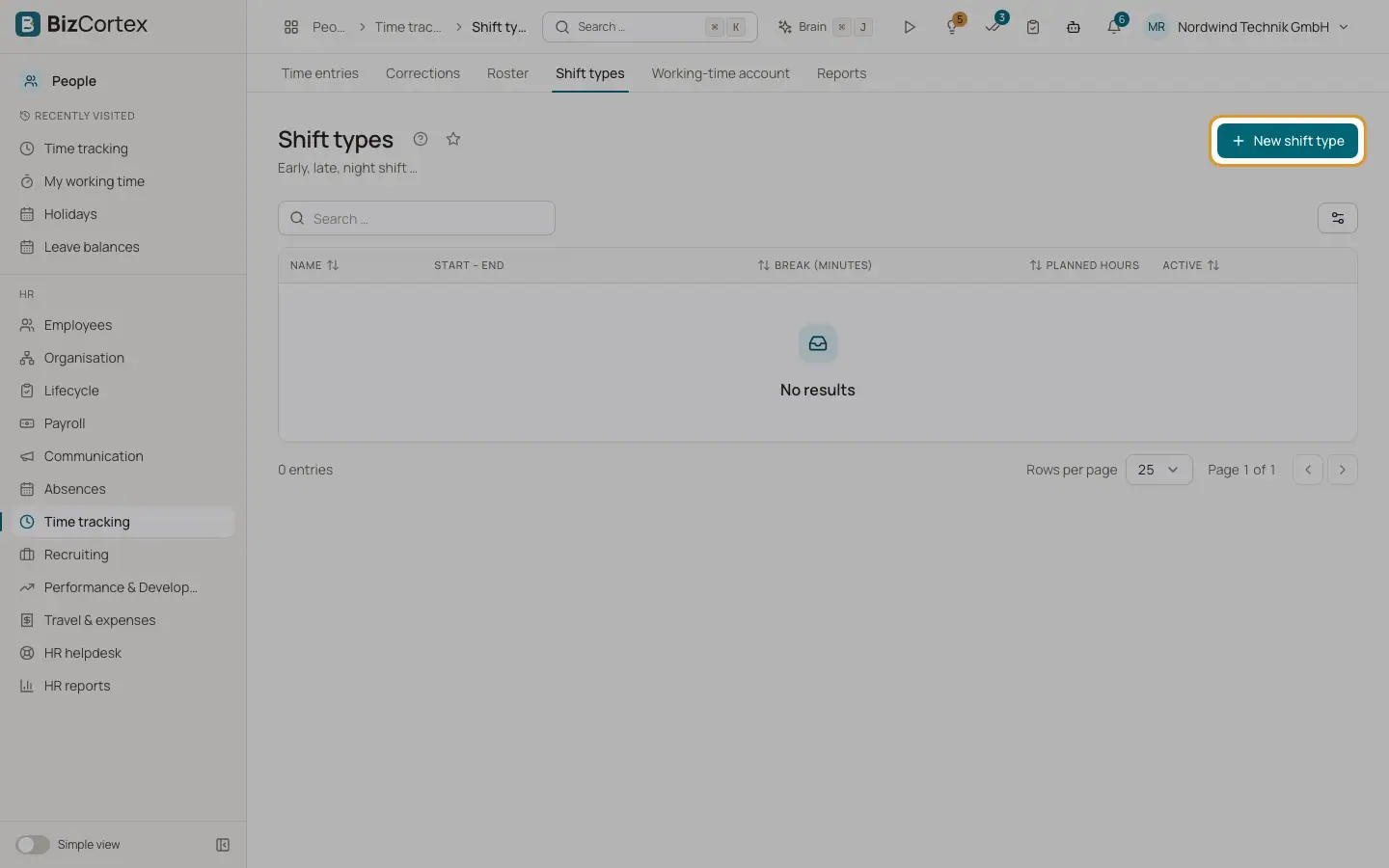Screen dimensions: 1389x868
Task: Switch to the Corrections tab
Action: (x=422, y=73)
